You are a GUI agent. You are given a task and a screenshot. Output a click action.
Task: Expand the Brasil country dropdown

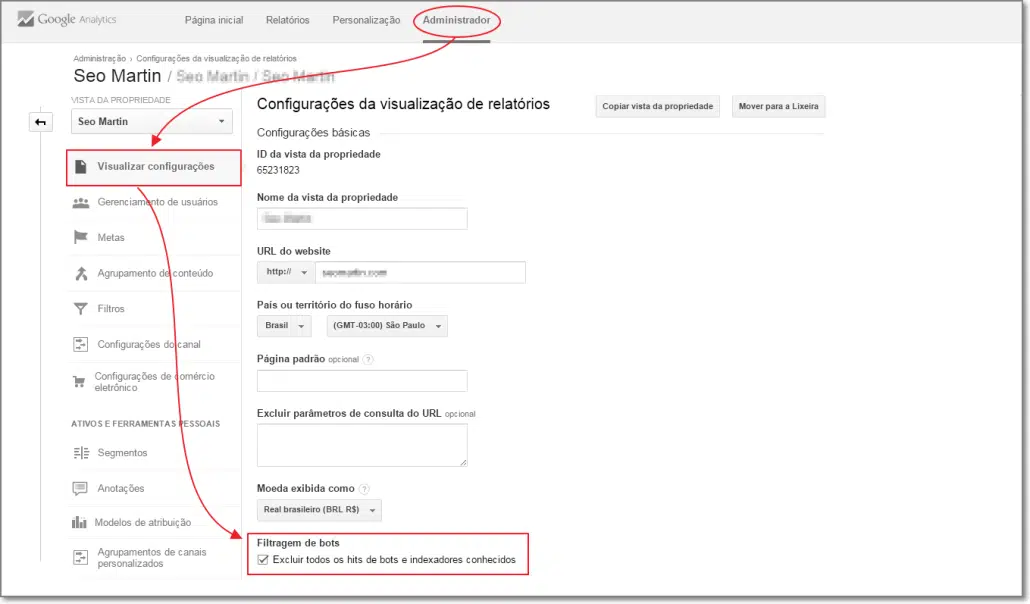point(284,326)
